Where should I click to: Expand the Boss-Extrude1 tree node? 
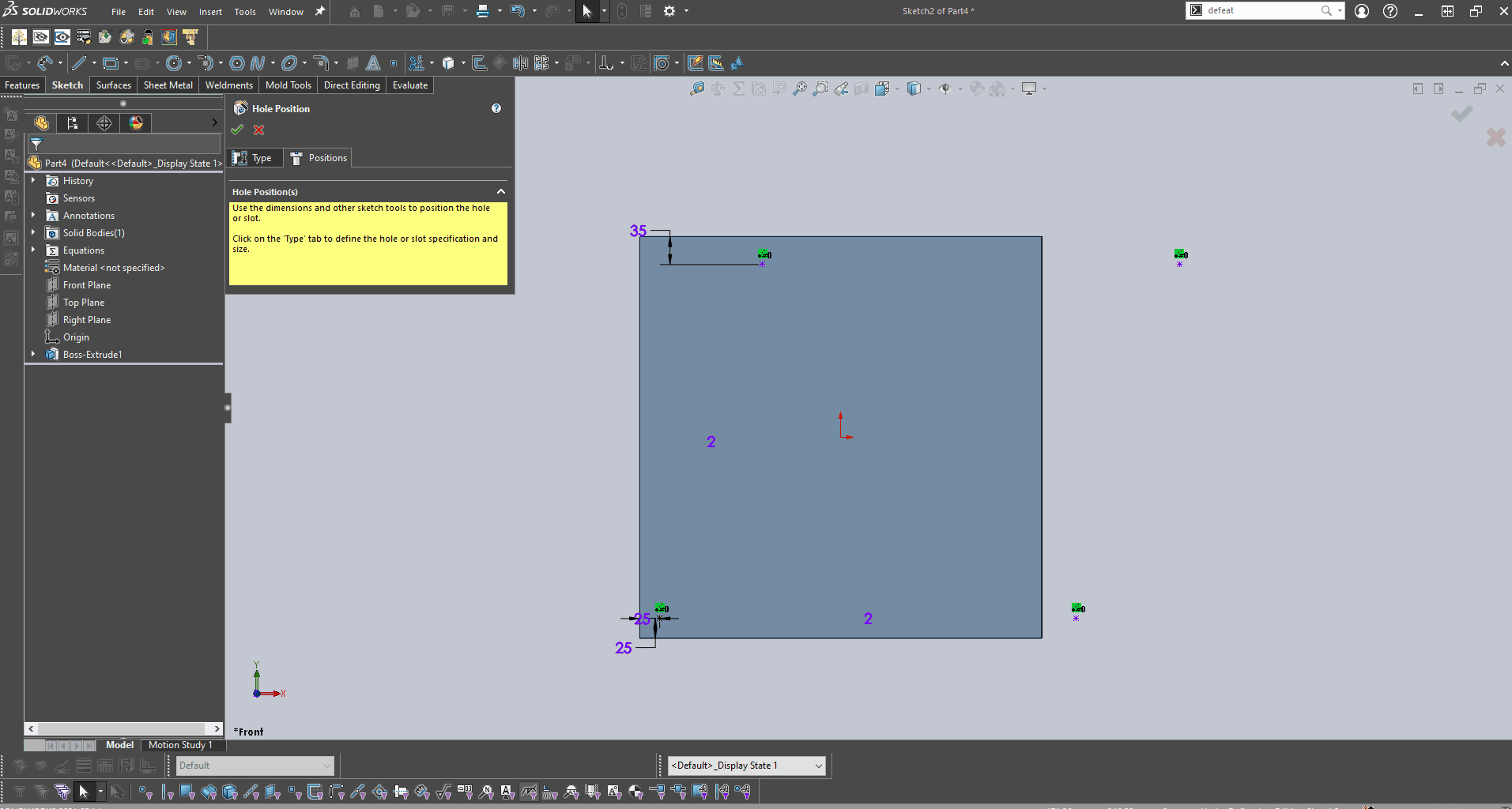coord(33,355)
